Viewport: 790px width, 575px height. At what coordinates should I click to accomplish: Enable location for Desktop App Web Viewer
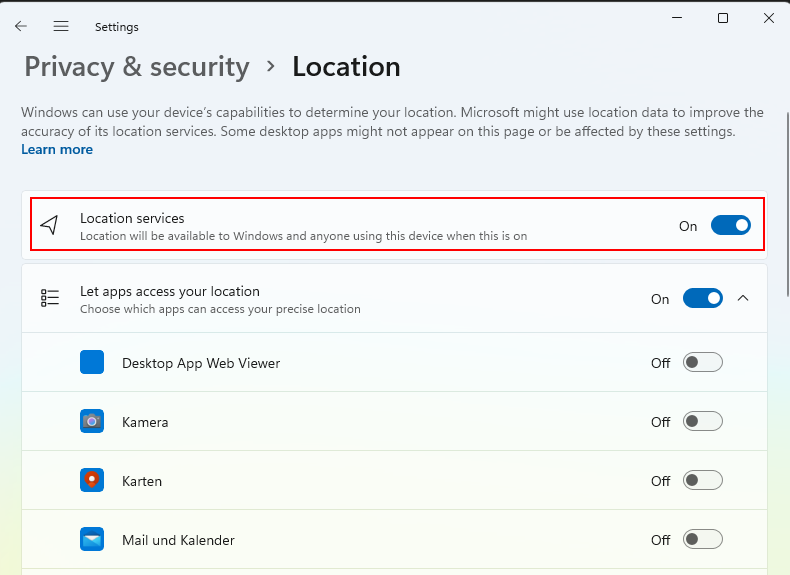pos(702,363)
